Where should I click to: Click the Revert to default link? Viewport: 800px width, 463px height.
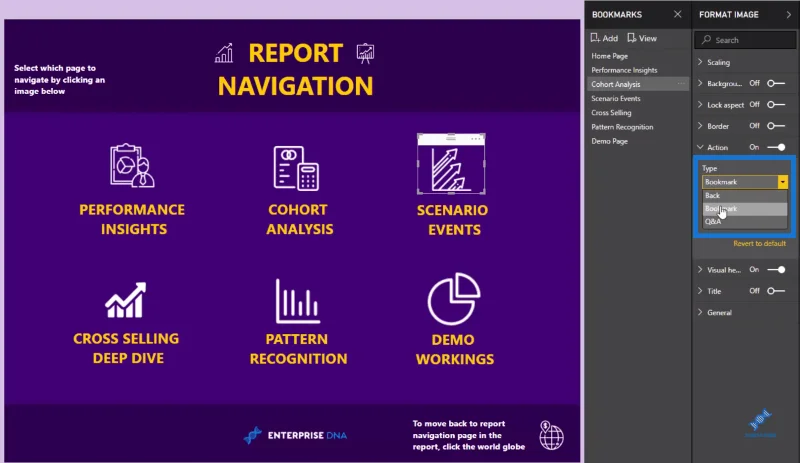[759, 243]
